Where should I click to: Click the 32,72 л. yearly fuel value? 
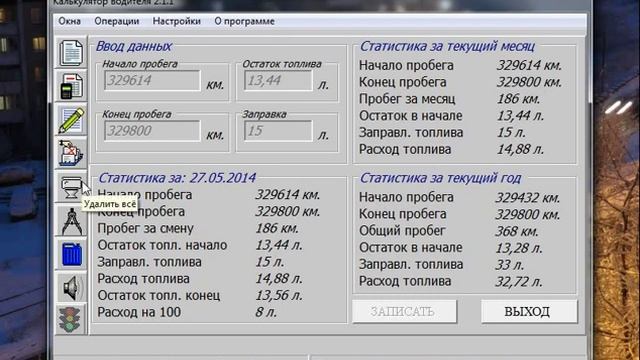(519, 282)
